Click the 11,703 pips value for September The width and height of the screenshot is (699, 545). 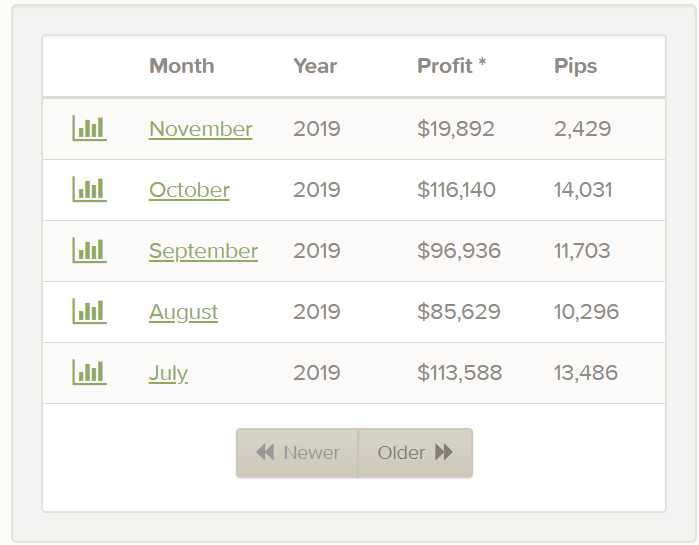pos(582,251)
